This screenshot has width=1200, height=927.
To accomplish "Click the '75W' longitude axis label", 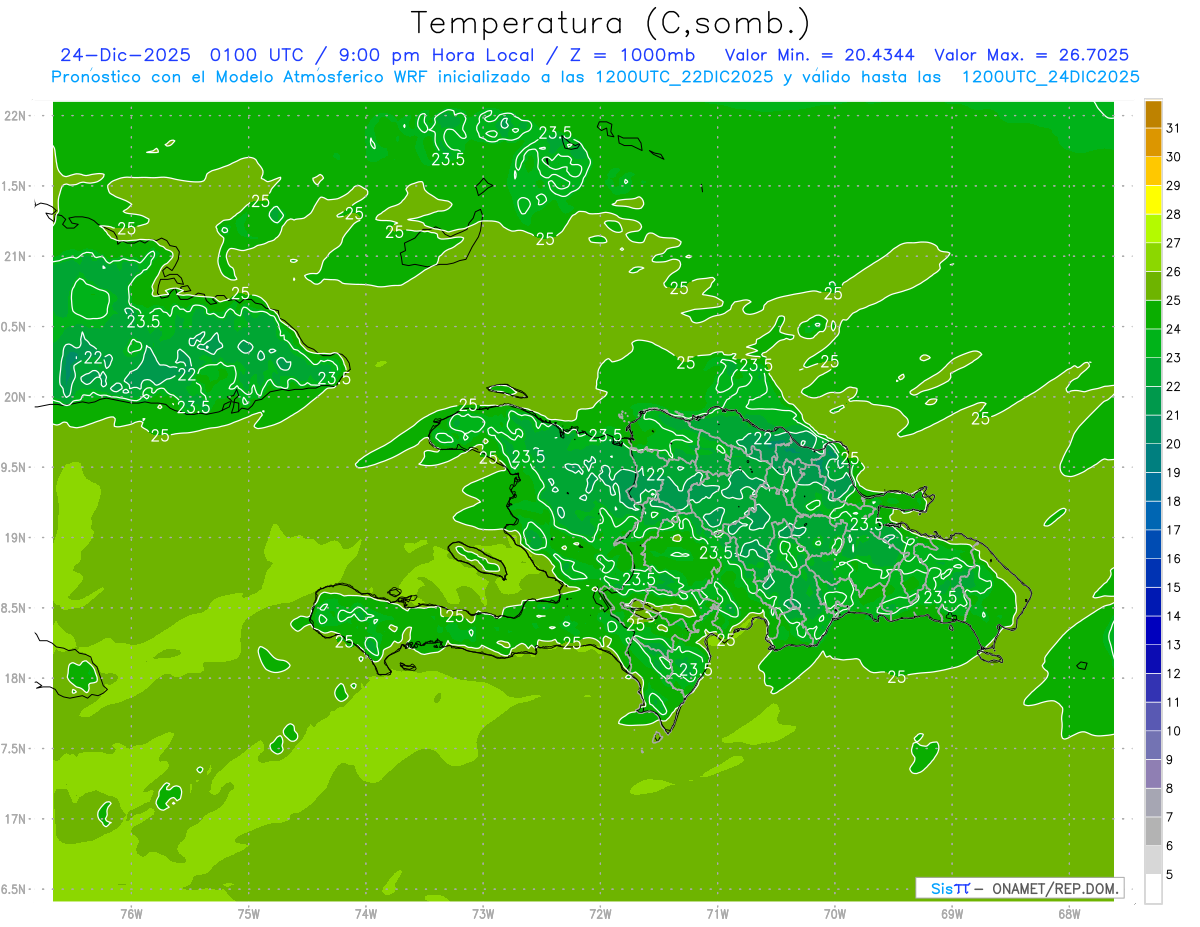I will pyautogui.click(x=248, y=913).
